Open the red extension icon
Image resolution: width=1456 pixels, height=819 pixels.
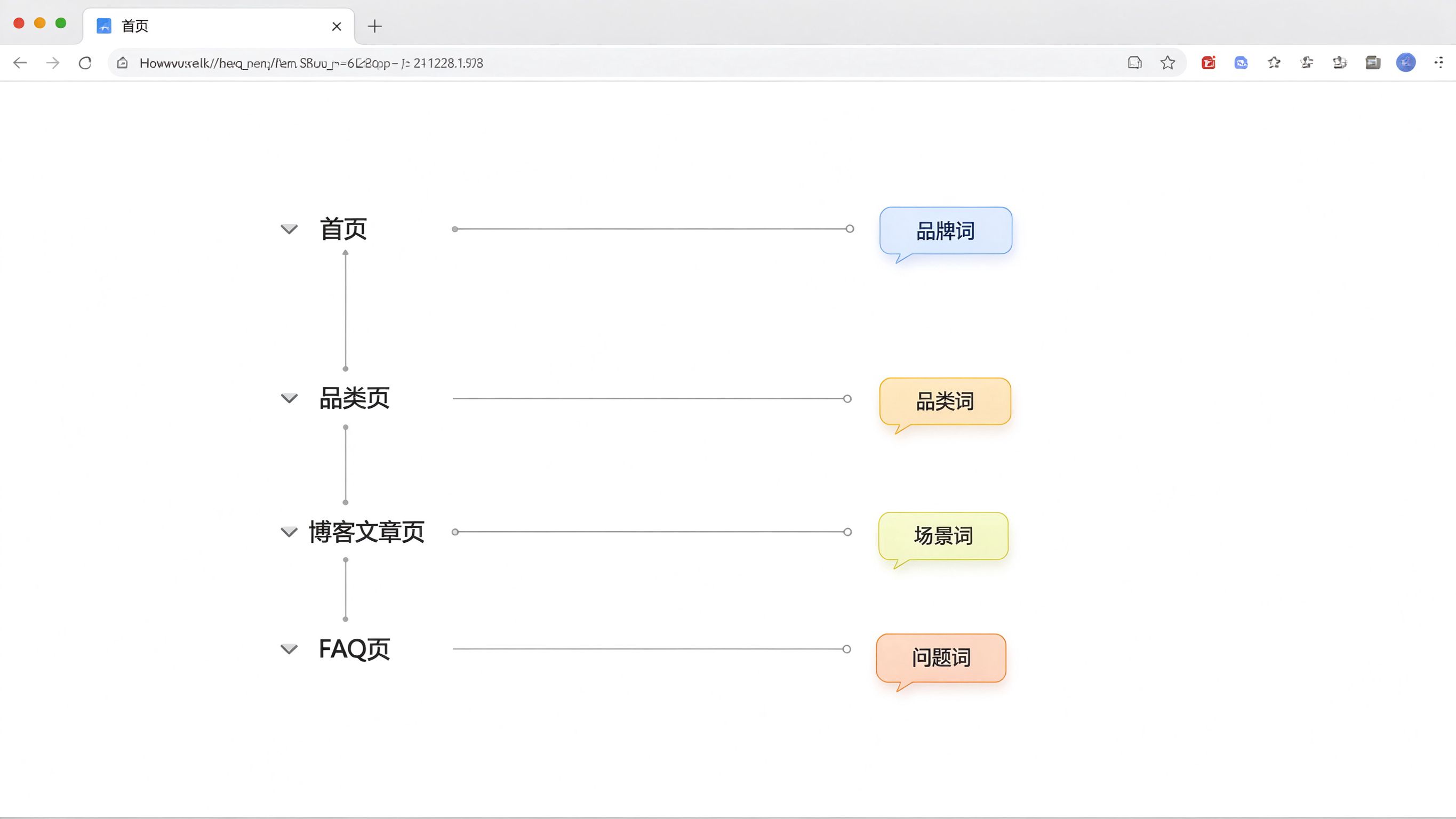point(1209,63)
